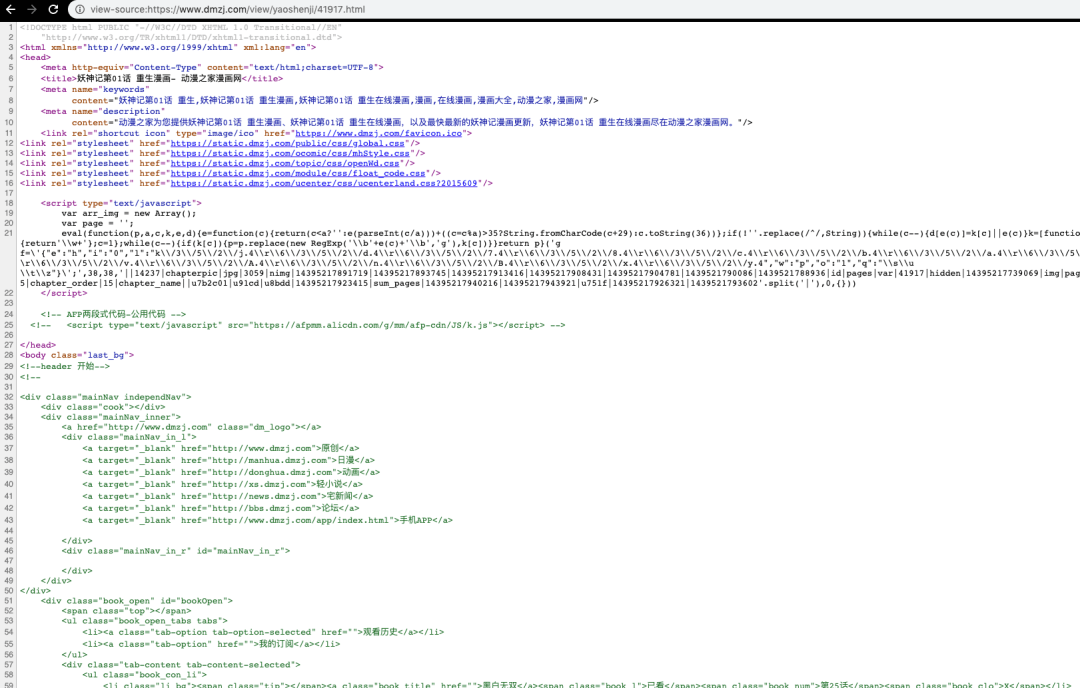Open the float_code.css stylesheet link
Screen dimensions: 1080x688
coord(298,173)
